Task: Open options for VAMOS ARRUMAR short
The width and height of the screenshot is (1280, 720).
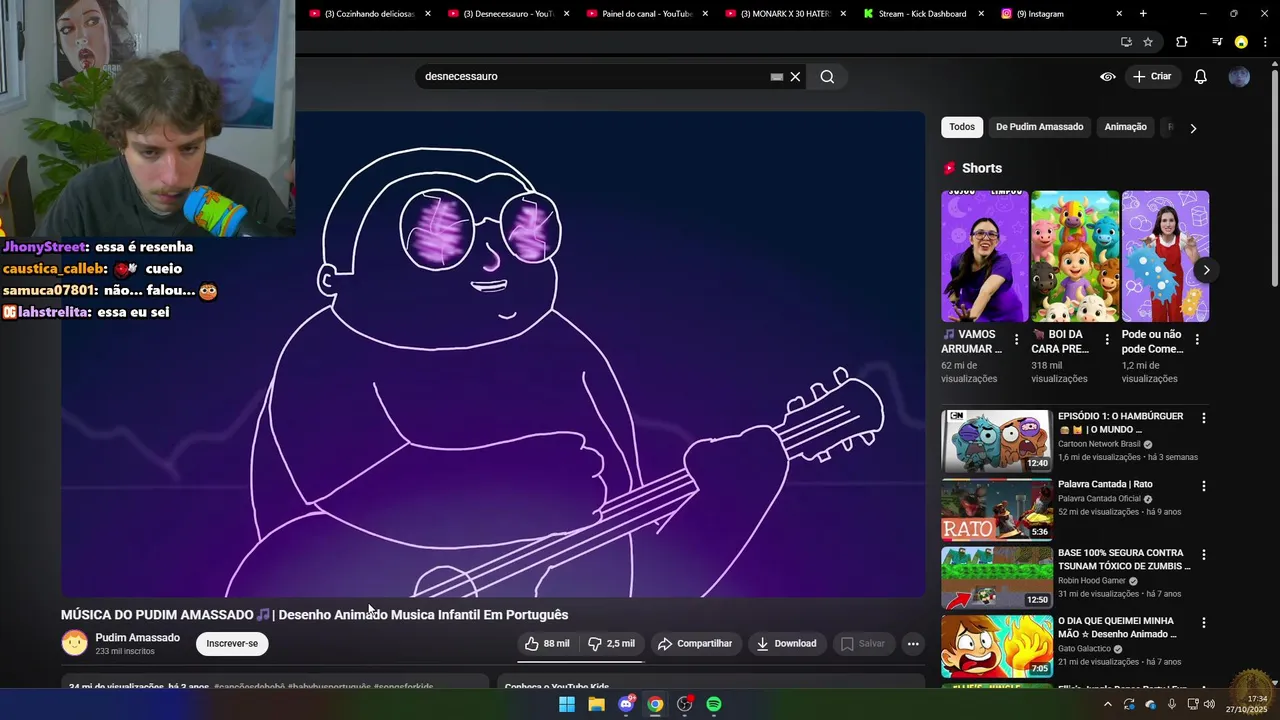Action: click(1016, 340)
